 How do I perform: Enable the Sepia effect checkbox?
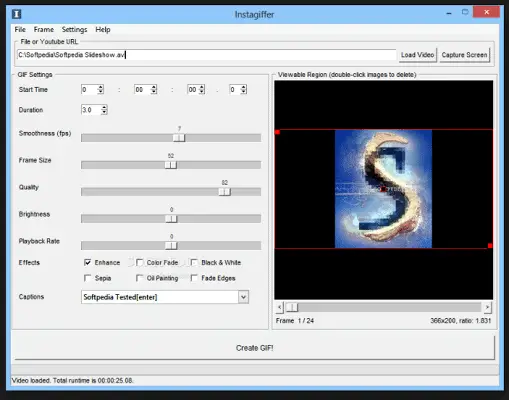click(x=88, y=278)
